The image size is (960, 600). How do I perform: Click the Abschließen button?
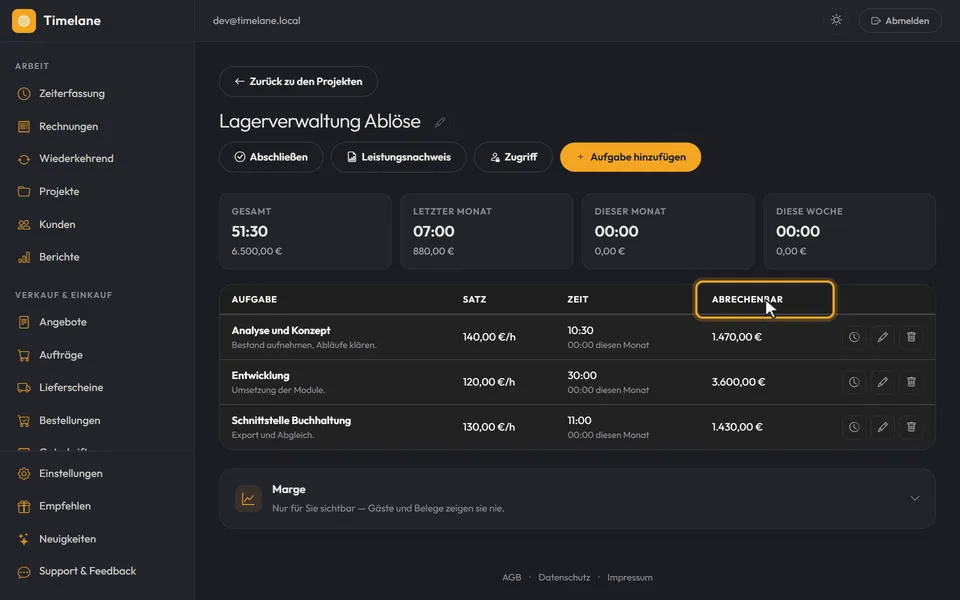point(271,157)
